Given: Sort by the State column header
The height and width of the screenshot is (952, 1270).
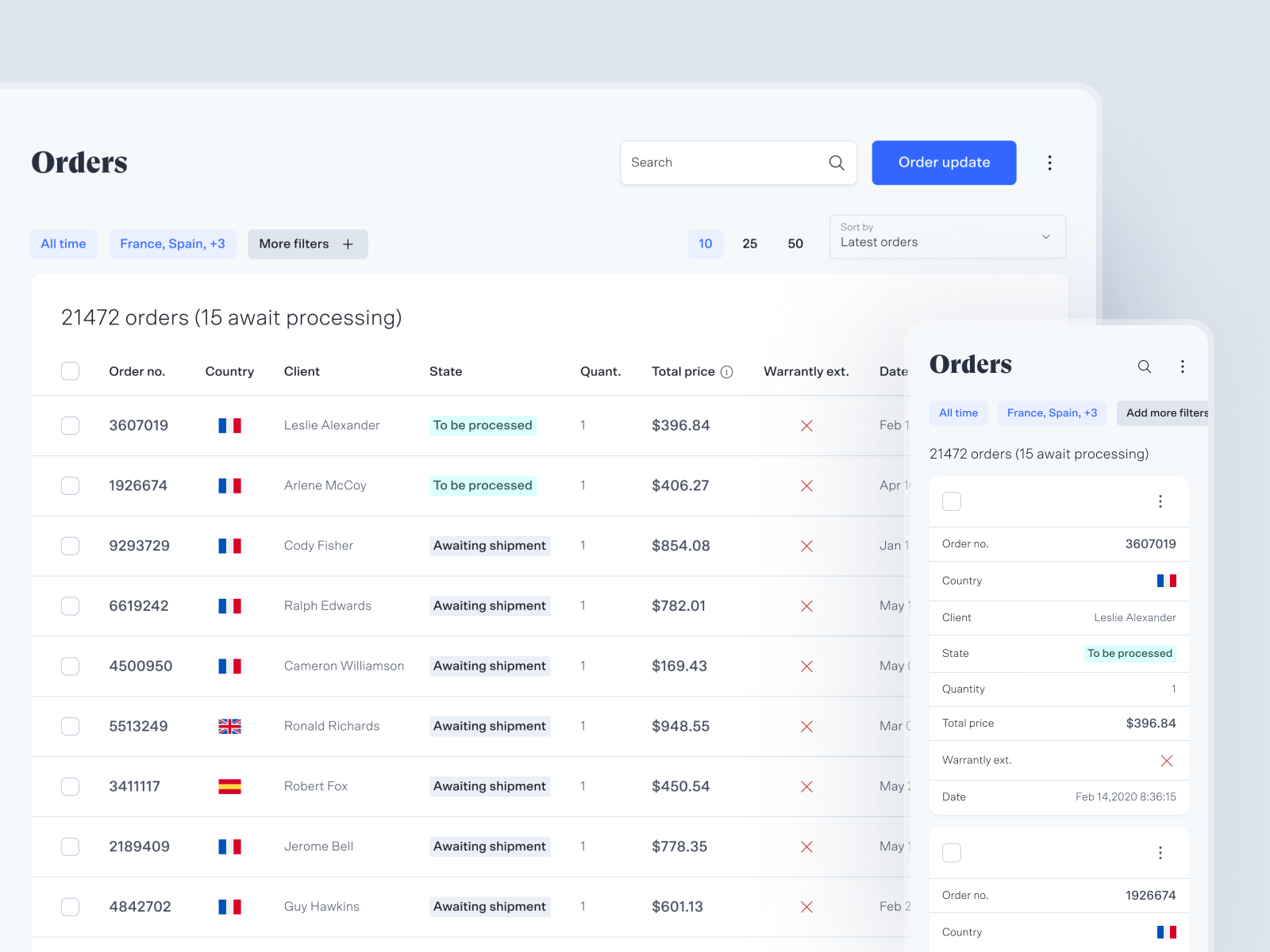Looking at the screenshot, I should pyautogui.click(x=446, y=372).
